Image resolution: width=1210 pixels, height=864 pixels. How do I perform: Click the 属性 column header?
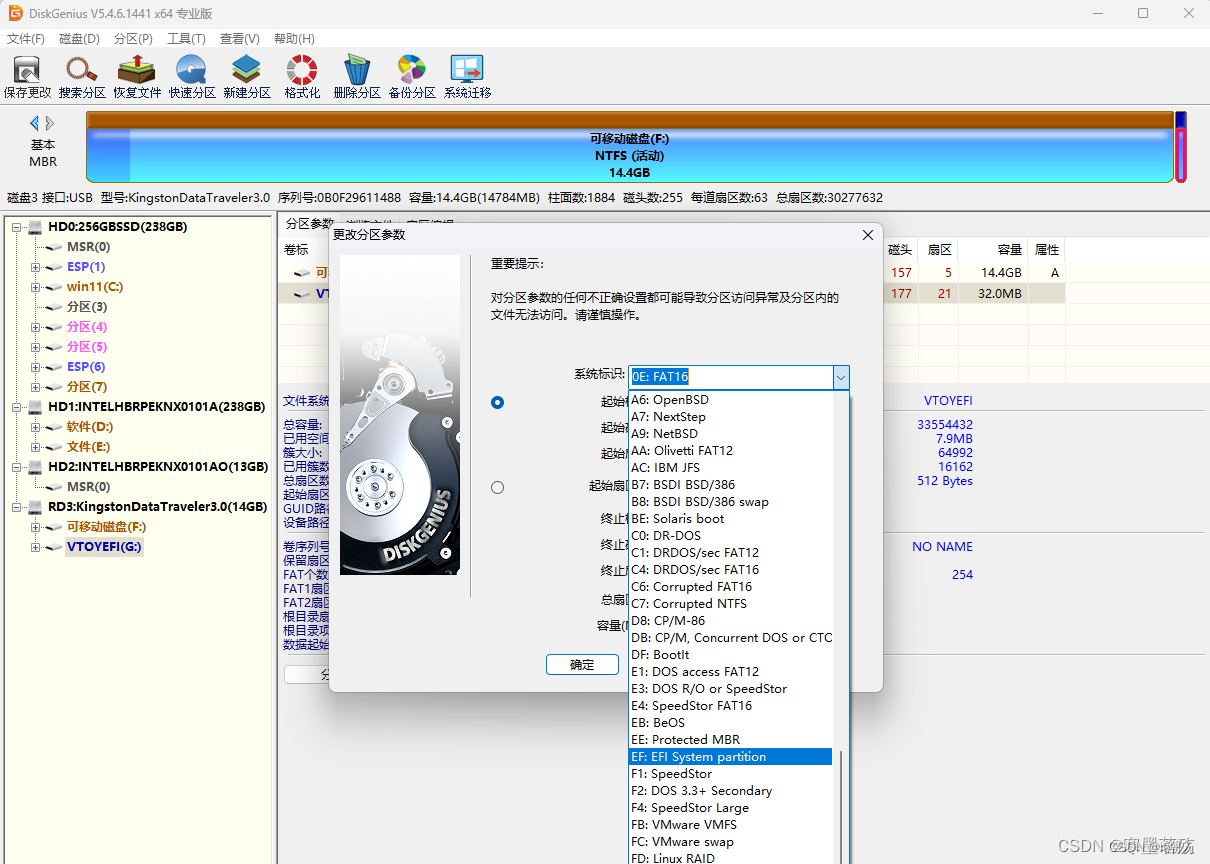click(x=1047, y=250)
